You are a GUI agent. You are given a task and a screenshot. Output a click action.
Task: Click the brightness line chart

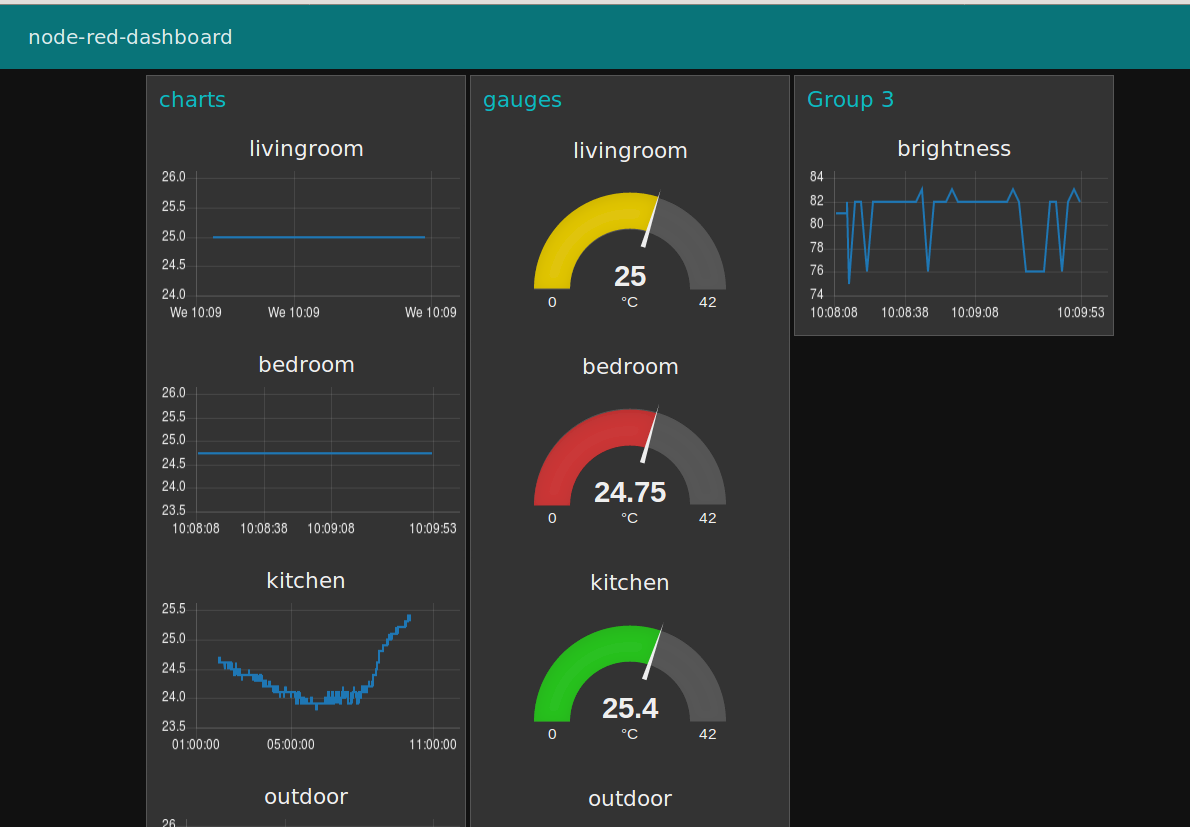pos(956,244)
